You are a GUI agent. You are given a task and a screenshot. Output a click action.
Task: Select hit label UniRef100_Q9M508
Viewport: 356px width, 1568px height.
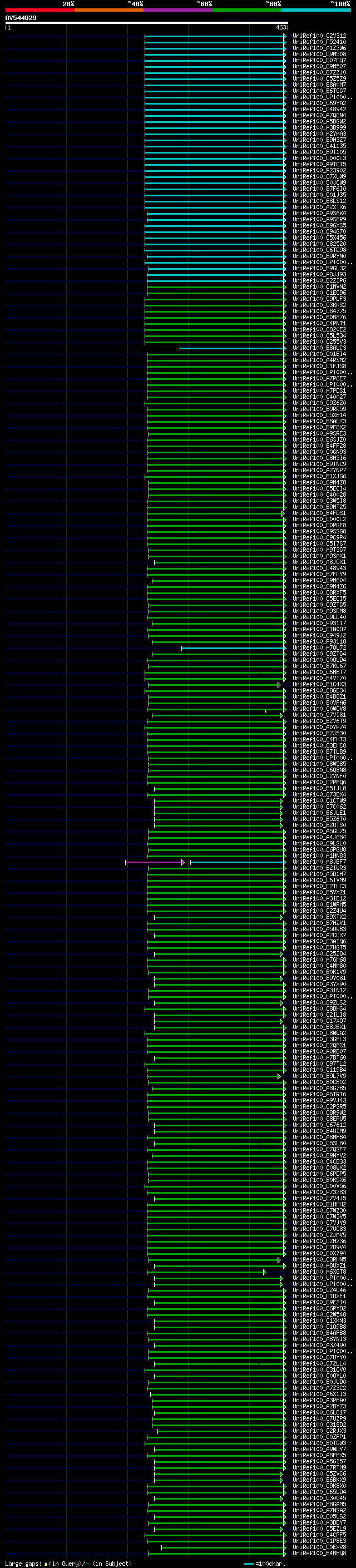[319, 54]
